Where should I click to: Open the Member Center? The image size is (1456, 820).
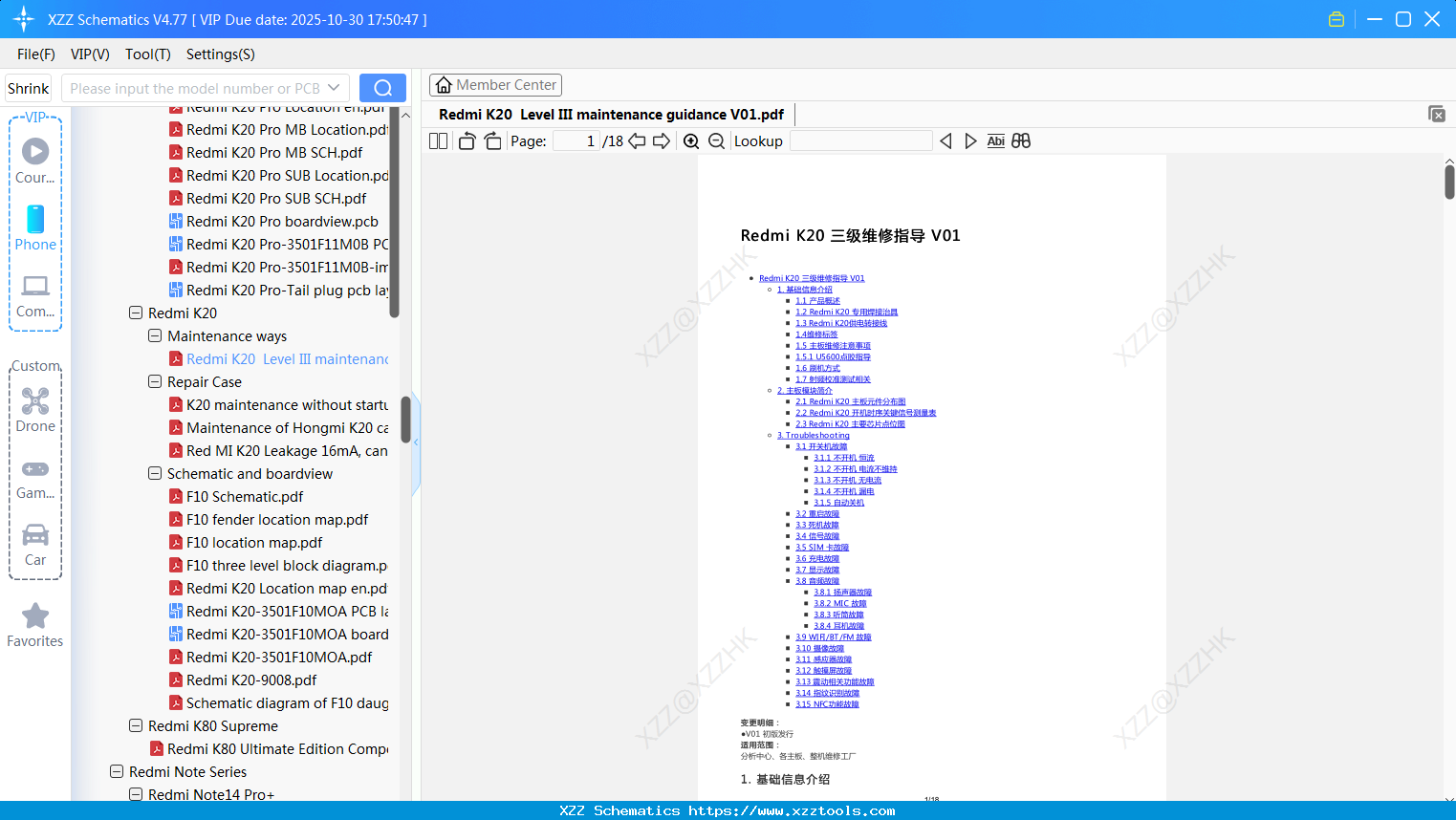pos(495,85)
